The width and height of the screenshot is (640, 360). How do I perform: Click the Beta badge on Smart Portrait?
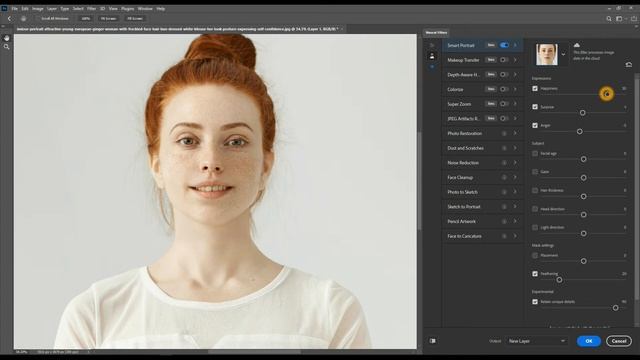491,45
